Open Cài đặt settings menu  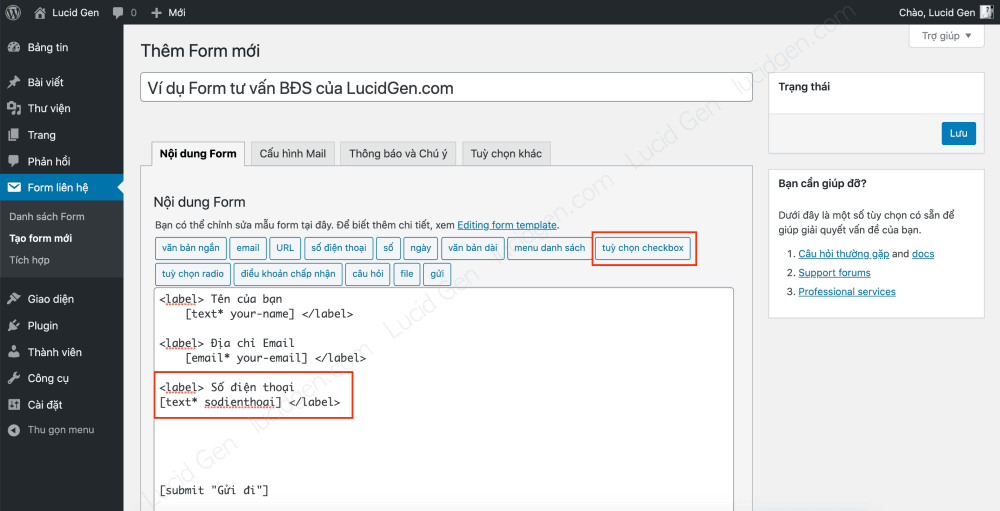(x=45, y=405)
